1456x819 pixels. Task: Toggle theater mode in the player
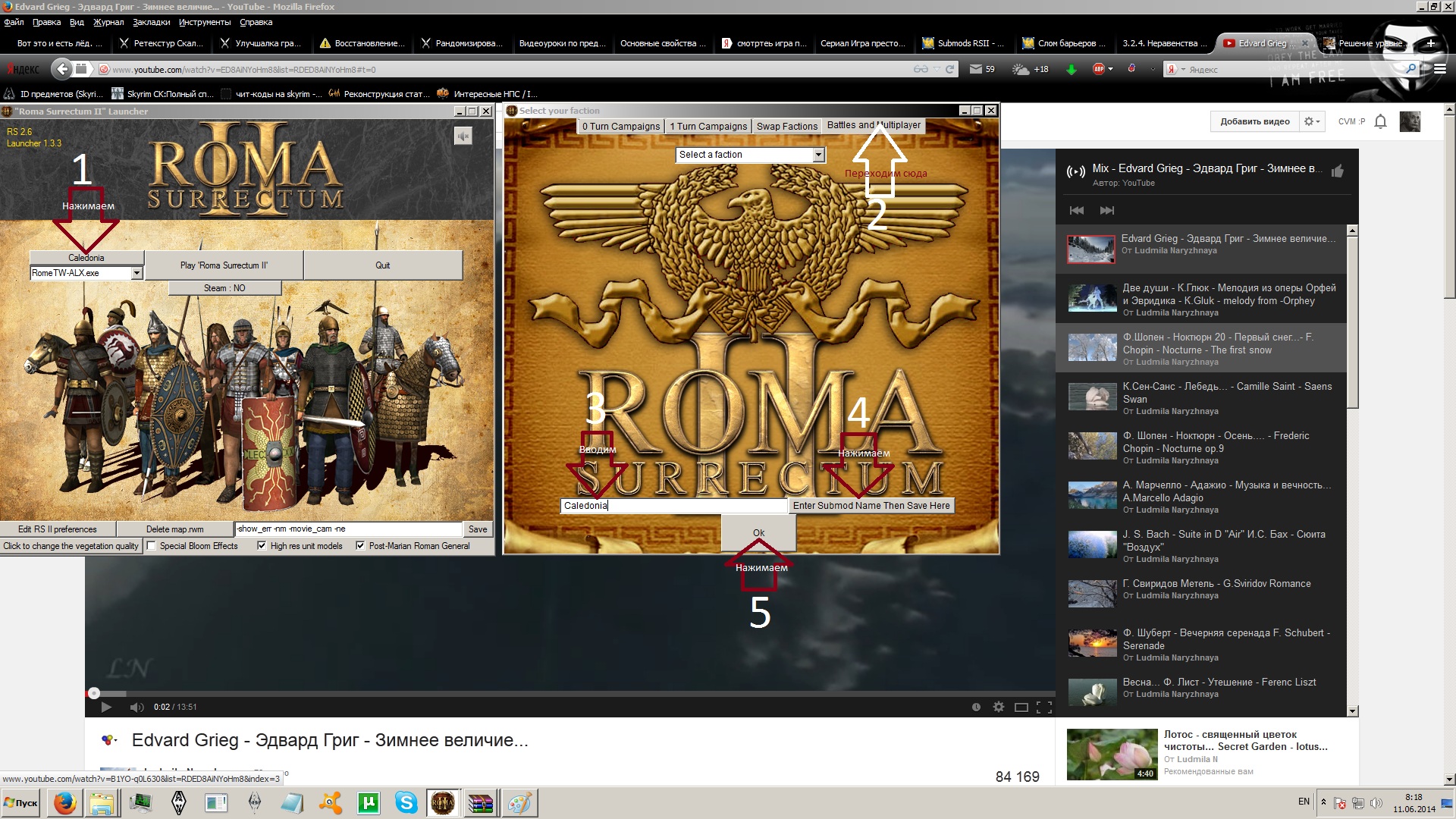(x=1021, y=707)
